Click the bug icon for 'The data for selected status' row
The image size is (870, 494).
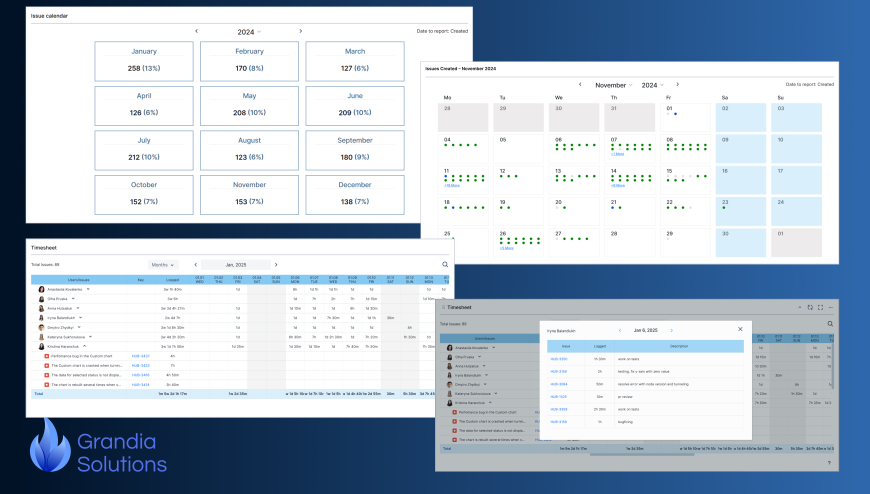47,375
